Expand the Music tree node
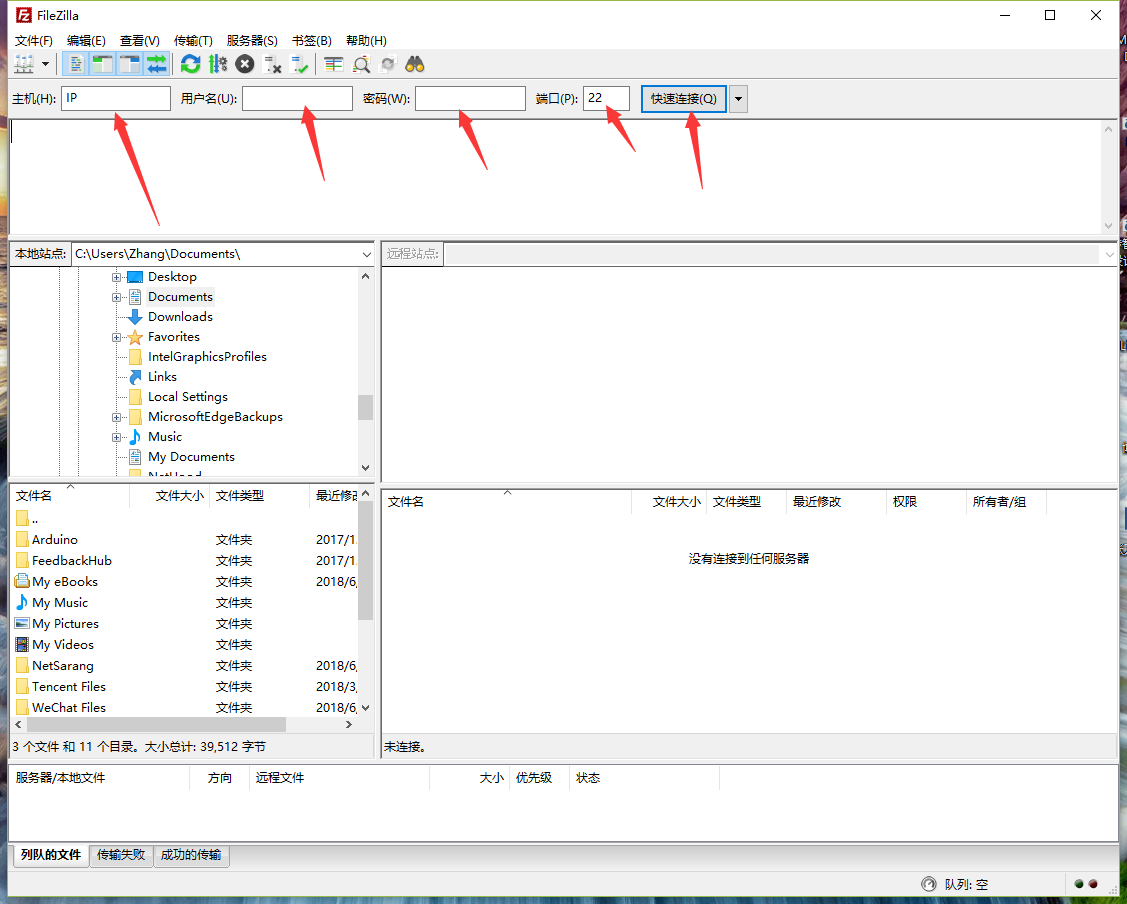This screenshot has width=1127, height=904. pyautogui.click(x=116, y=438)
